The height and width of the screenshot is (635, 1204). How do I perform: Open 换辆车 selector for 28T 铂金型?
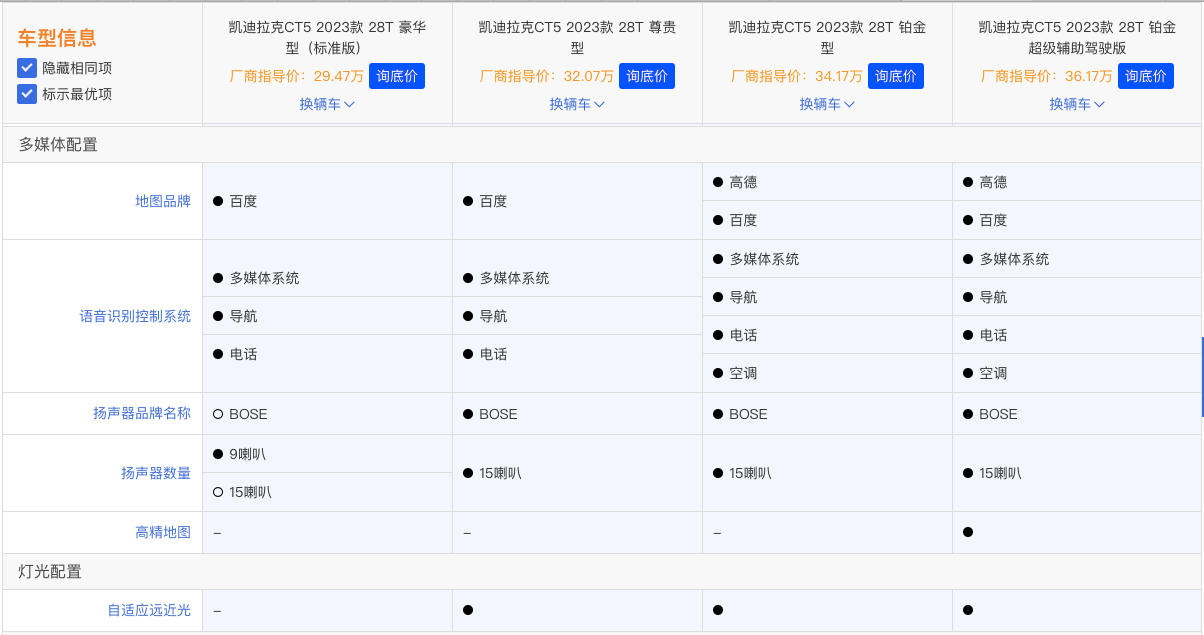click(827, 104)
